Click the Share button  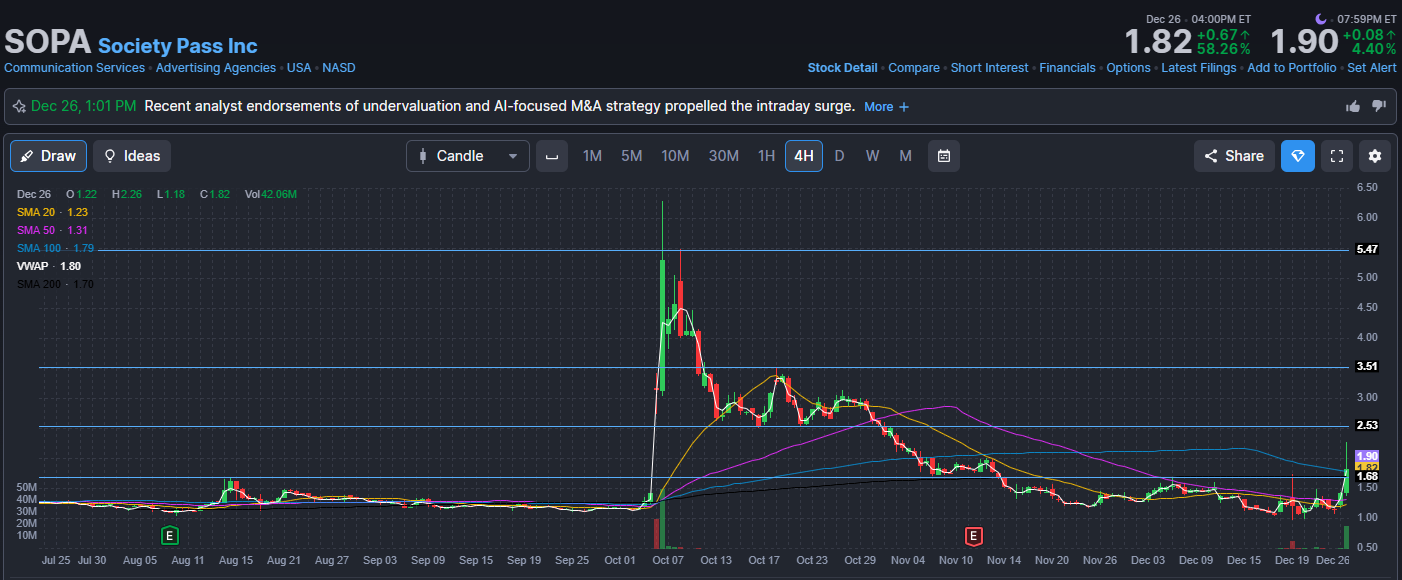(x=1234, y=156)
